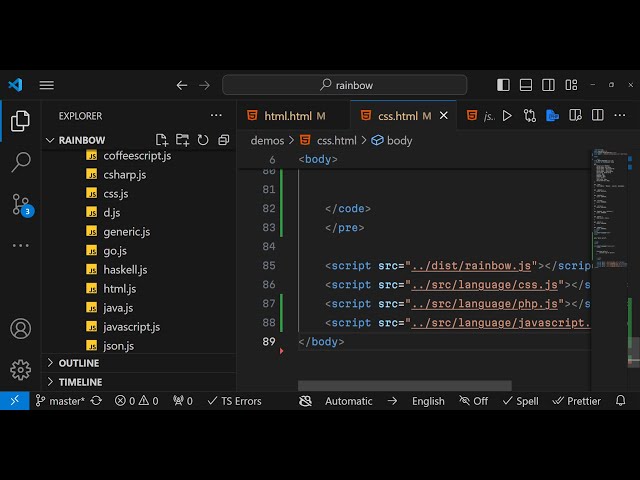Refresh the Explorer file tree

[x=203, y=141]
